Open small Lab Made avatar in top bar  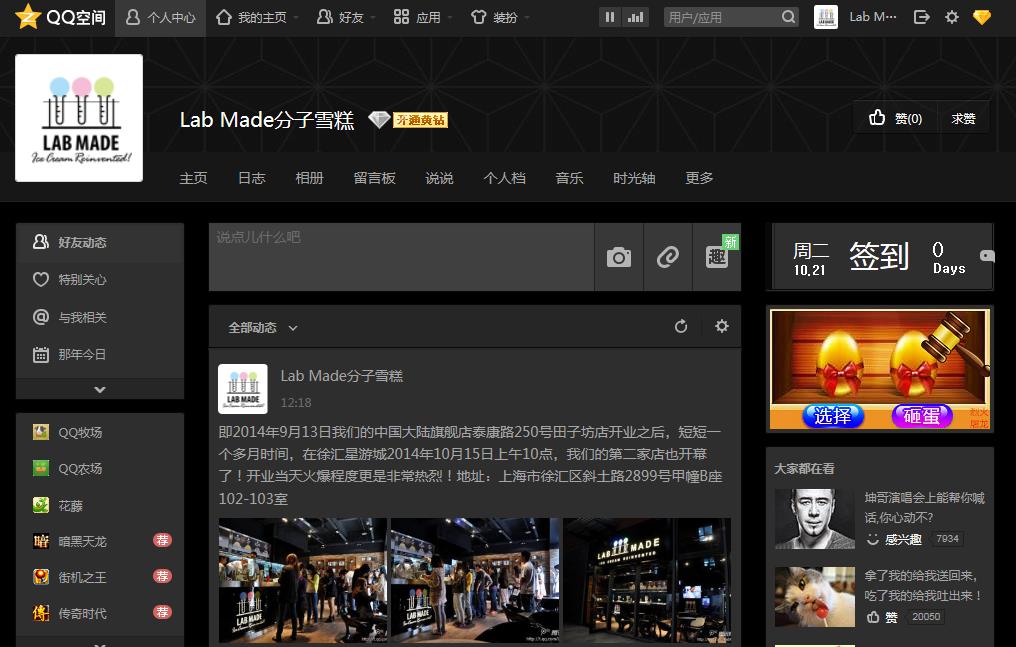tap(826, 17)
